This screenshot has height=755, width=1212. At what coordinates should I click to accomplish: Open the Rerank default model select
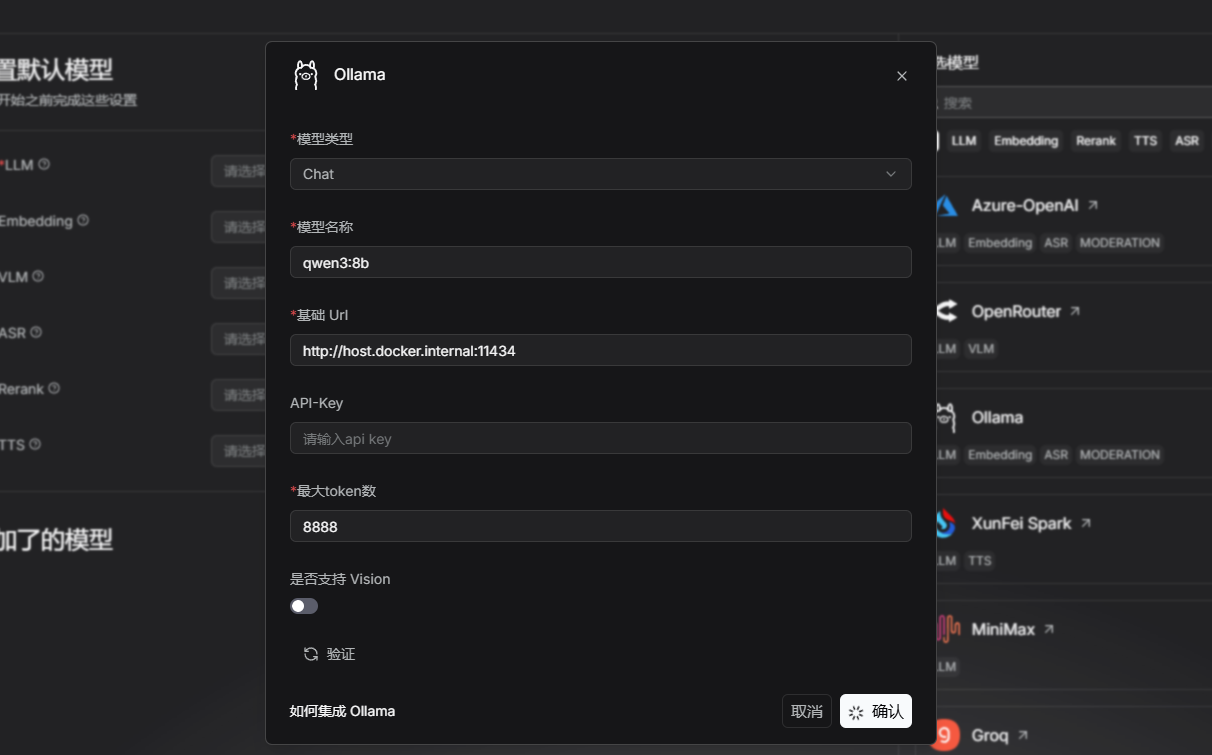coord(238,395)
